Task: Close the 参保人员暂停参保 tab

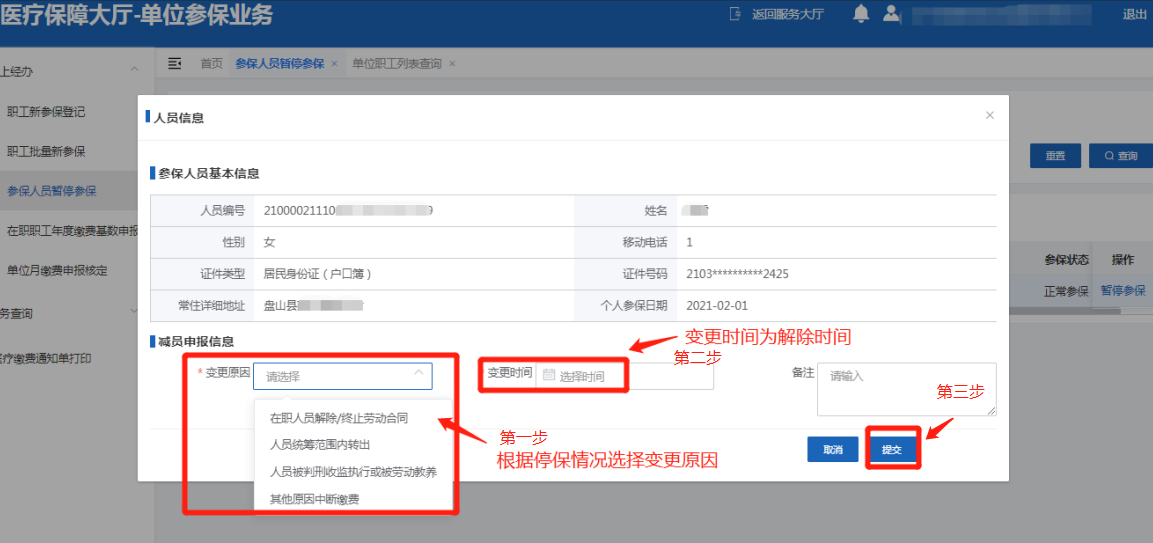Action: (x=334, y=64)
